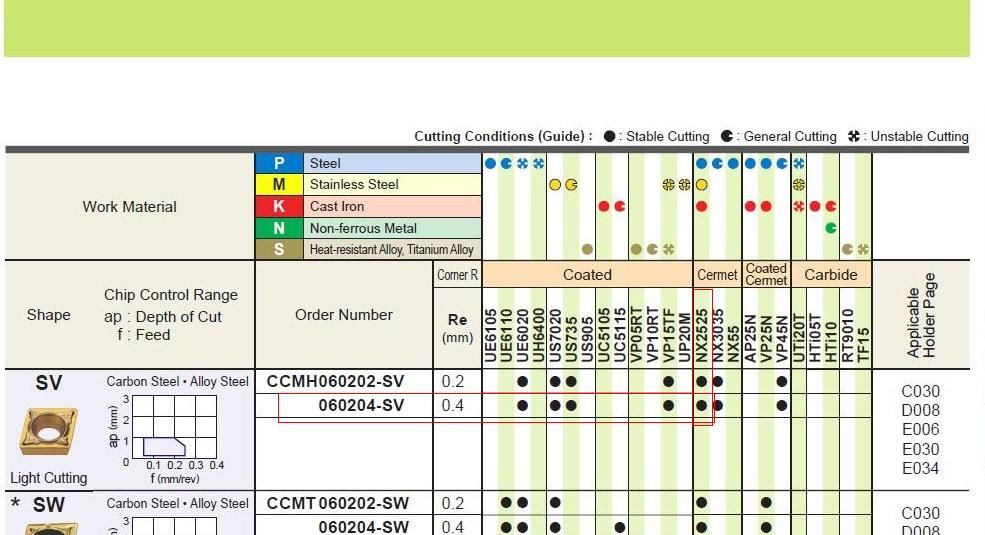Click the UC5105 grade column label

pos(604,335)
